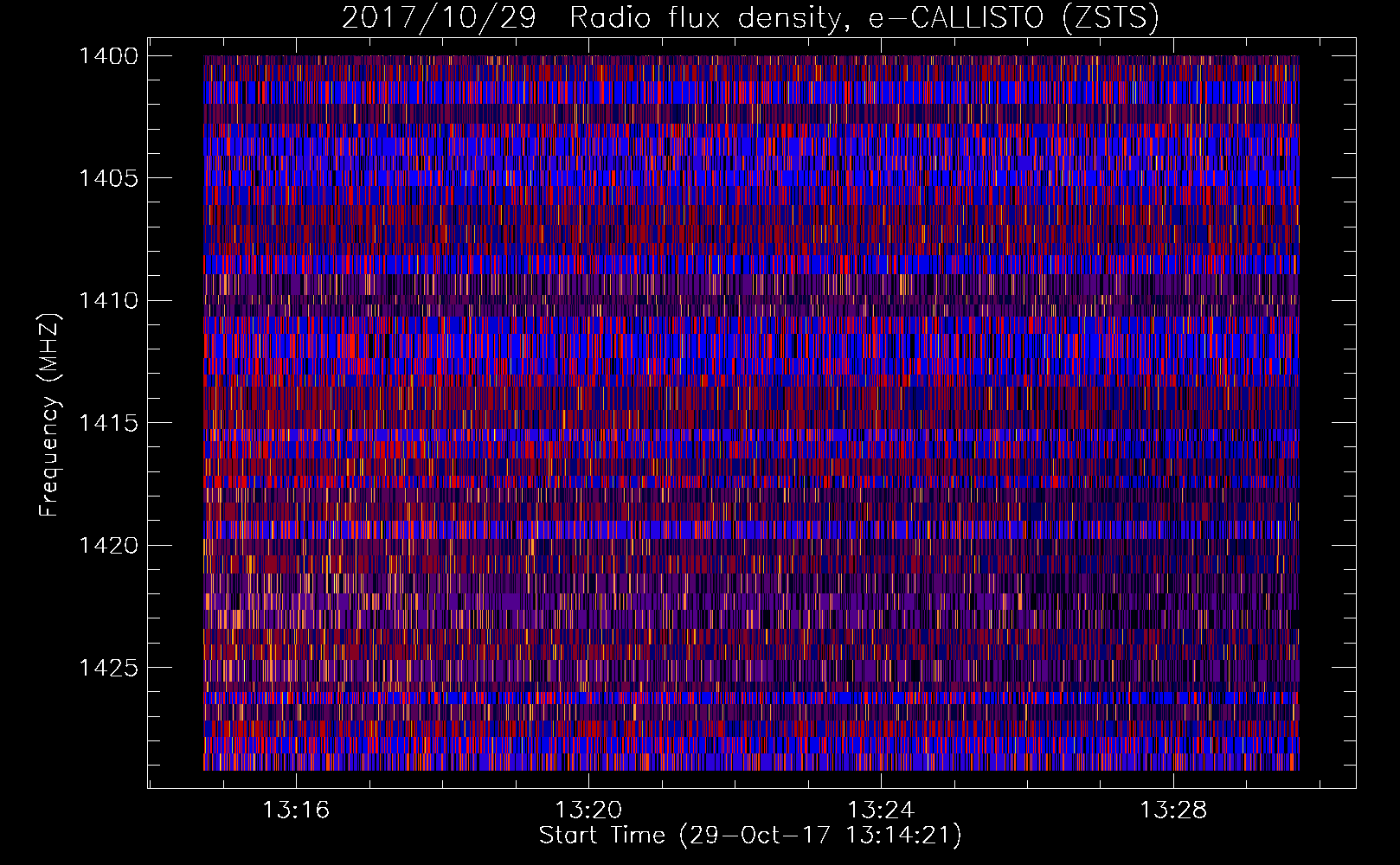Click the 'Start Time (29-Oct-17 13:14:21)' caption

pos(750,836)
